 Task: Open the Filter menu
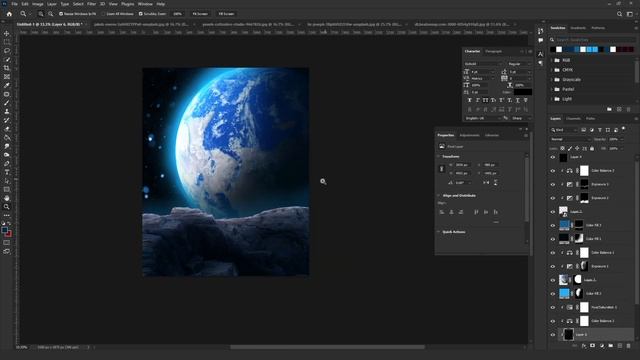tap(91, 4)
